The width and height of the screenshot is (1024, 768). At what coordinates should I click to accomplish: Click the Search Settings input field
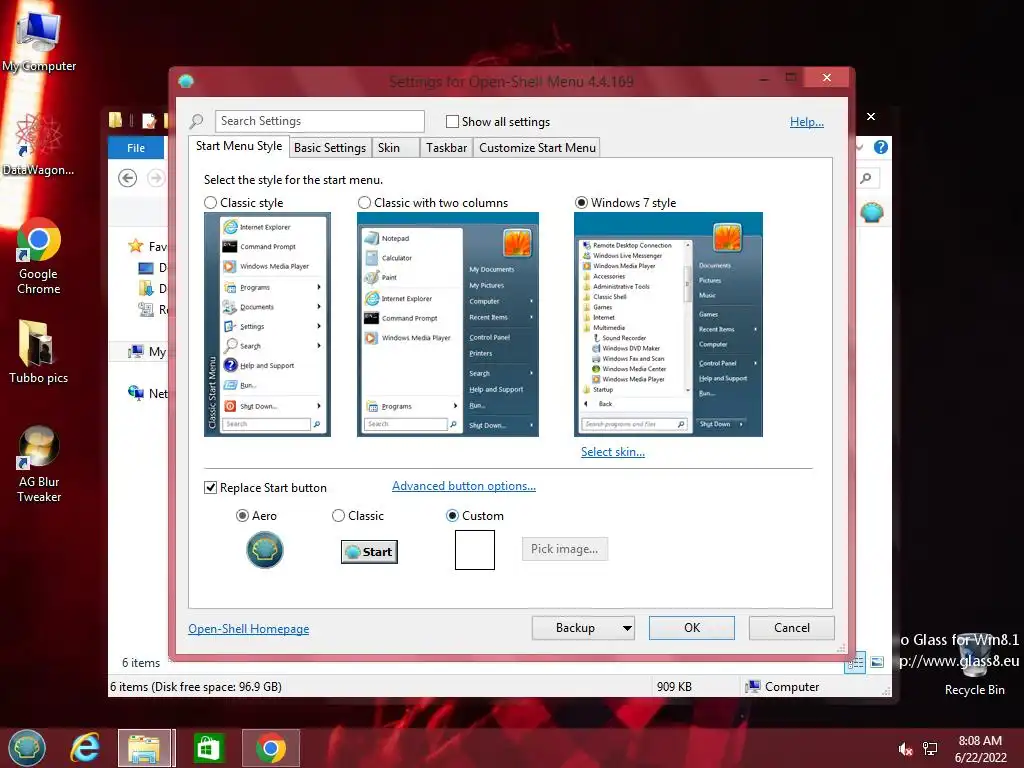(319, 121)
